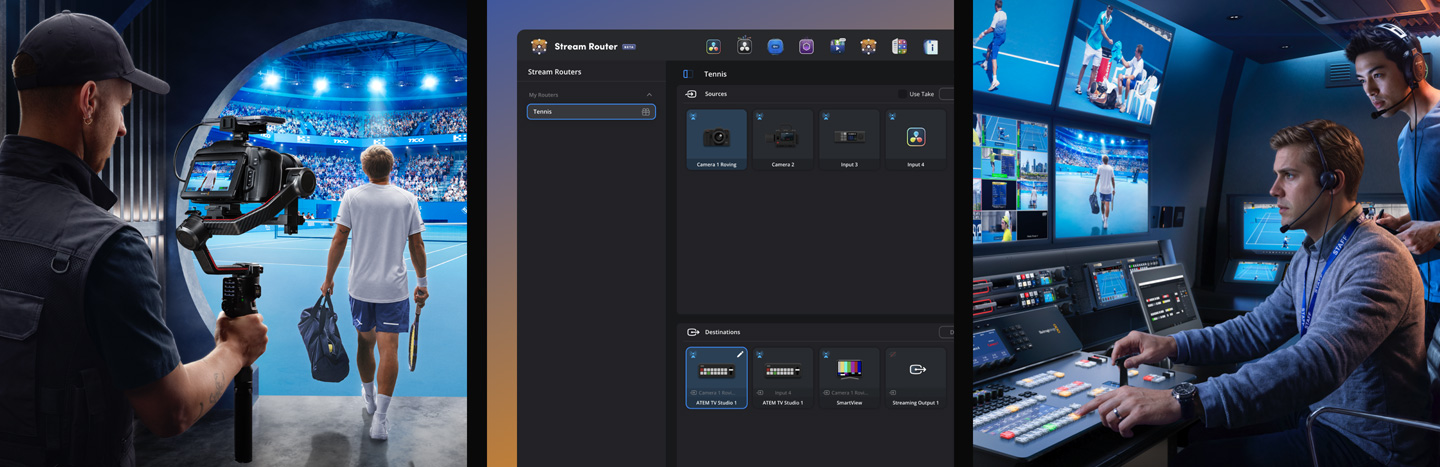Select ATEM TV Studio 1 fed by Input 4
This screenshot has height=467, width=1440.
783,378
